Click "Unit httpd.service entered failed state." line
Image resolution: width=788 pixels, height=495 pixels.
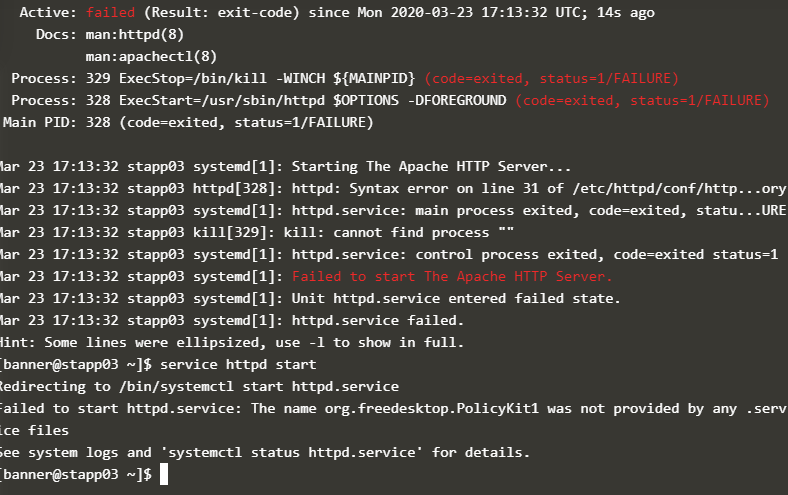456,298
